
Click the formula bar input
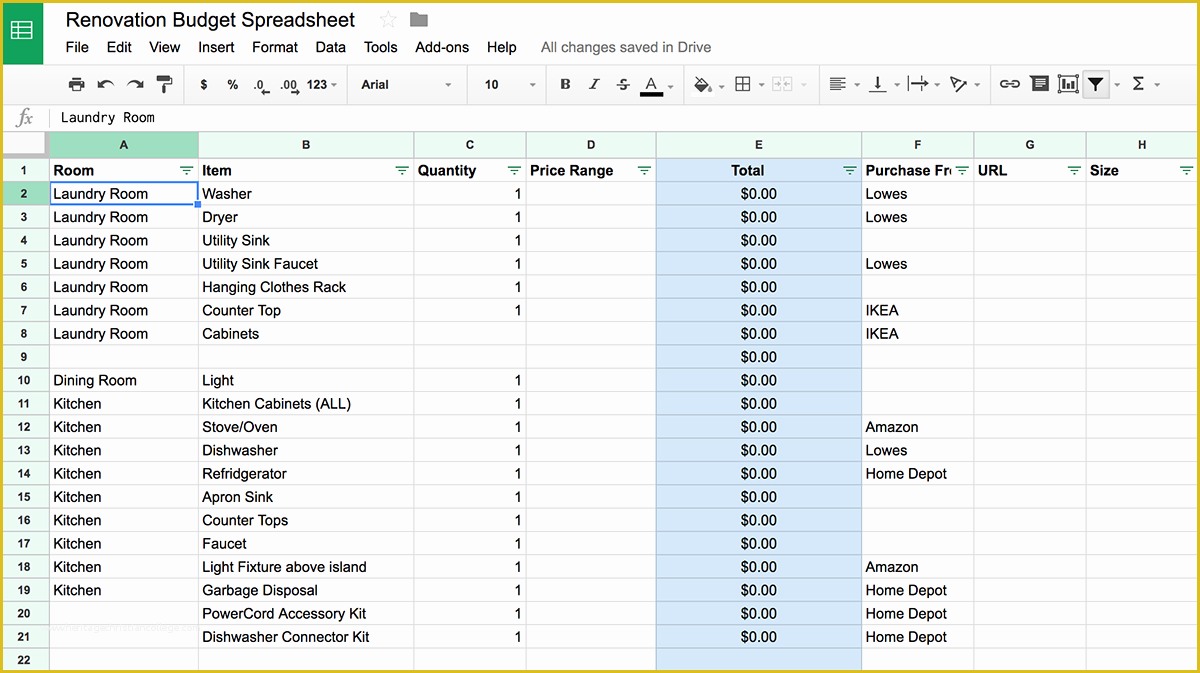point(625,118)
